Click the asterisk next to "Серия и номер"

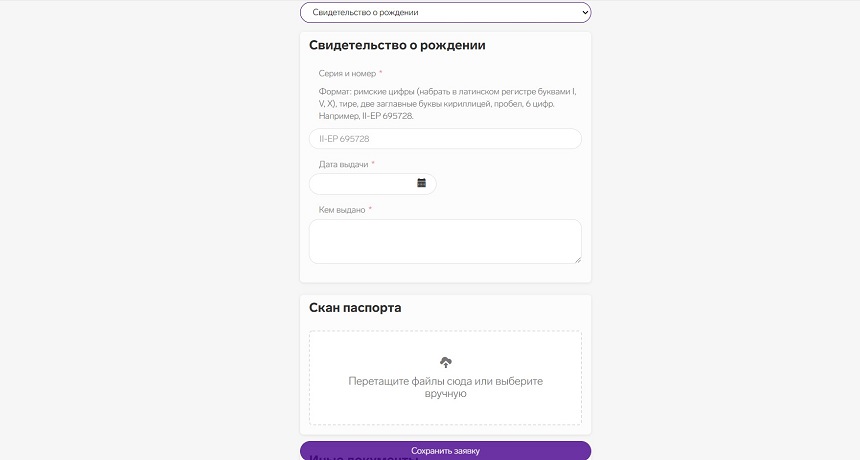tap(381, 73)
